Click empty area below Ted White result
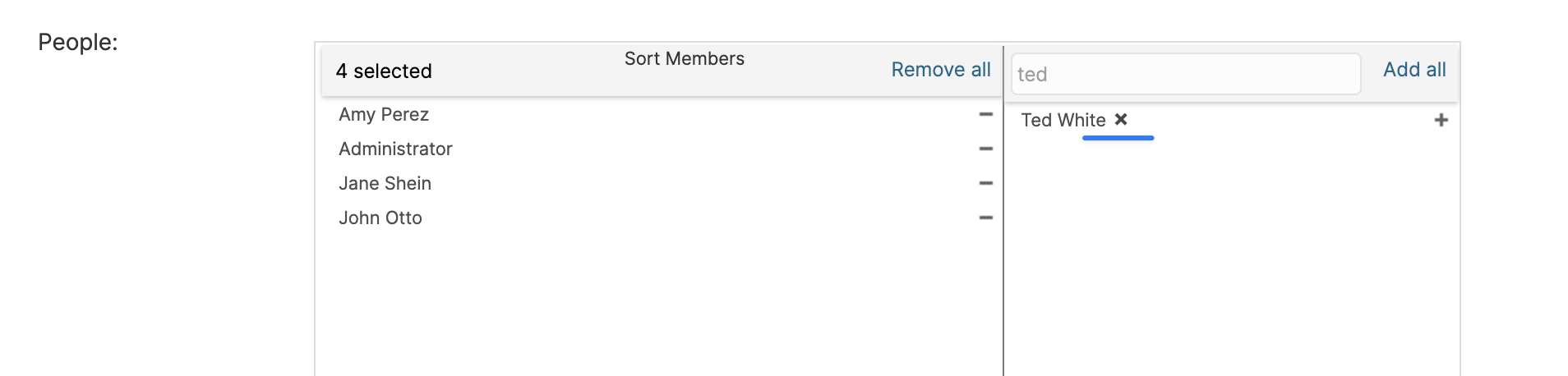 [x=1231, y=263]
